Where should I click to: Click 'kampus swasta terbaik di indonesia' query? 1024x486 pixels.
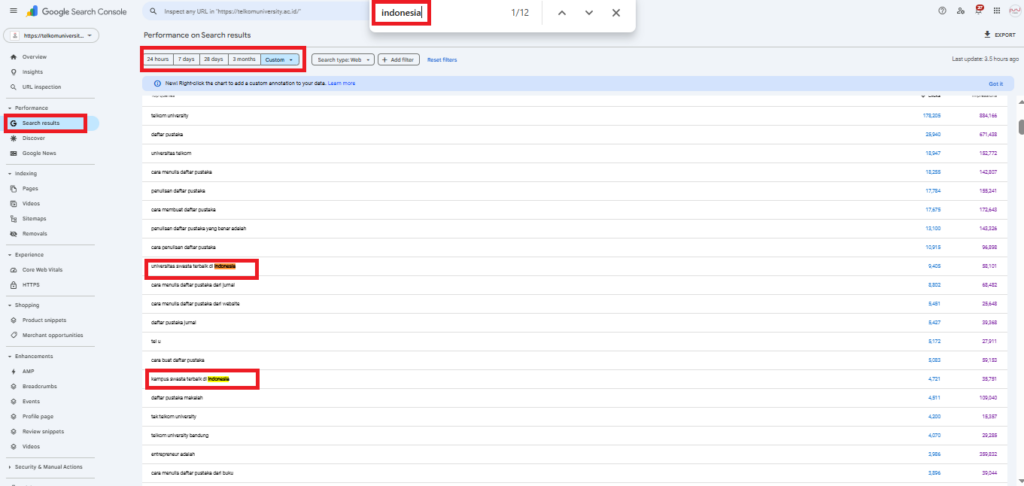(x=576, y=379)
